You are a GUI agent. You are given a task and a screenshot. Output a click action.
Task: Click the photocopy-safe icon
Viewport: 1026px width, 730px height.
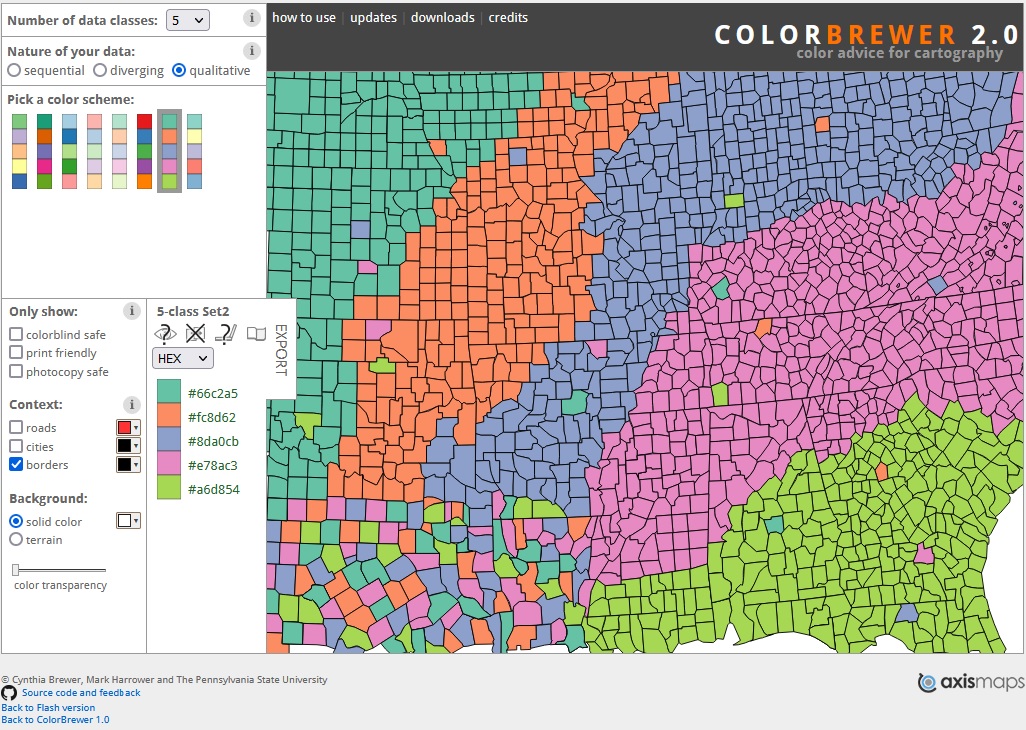[x=225, y=334]
